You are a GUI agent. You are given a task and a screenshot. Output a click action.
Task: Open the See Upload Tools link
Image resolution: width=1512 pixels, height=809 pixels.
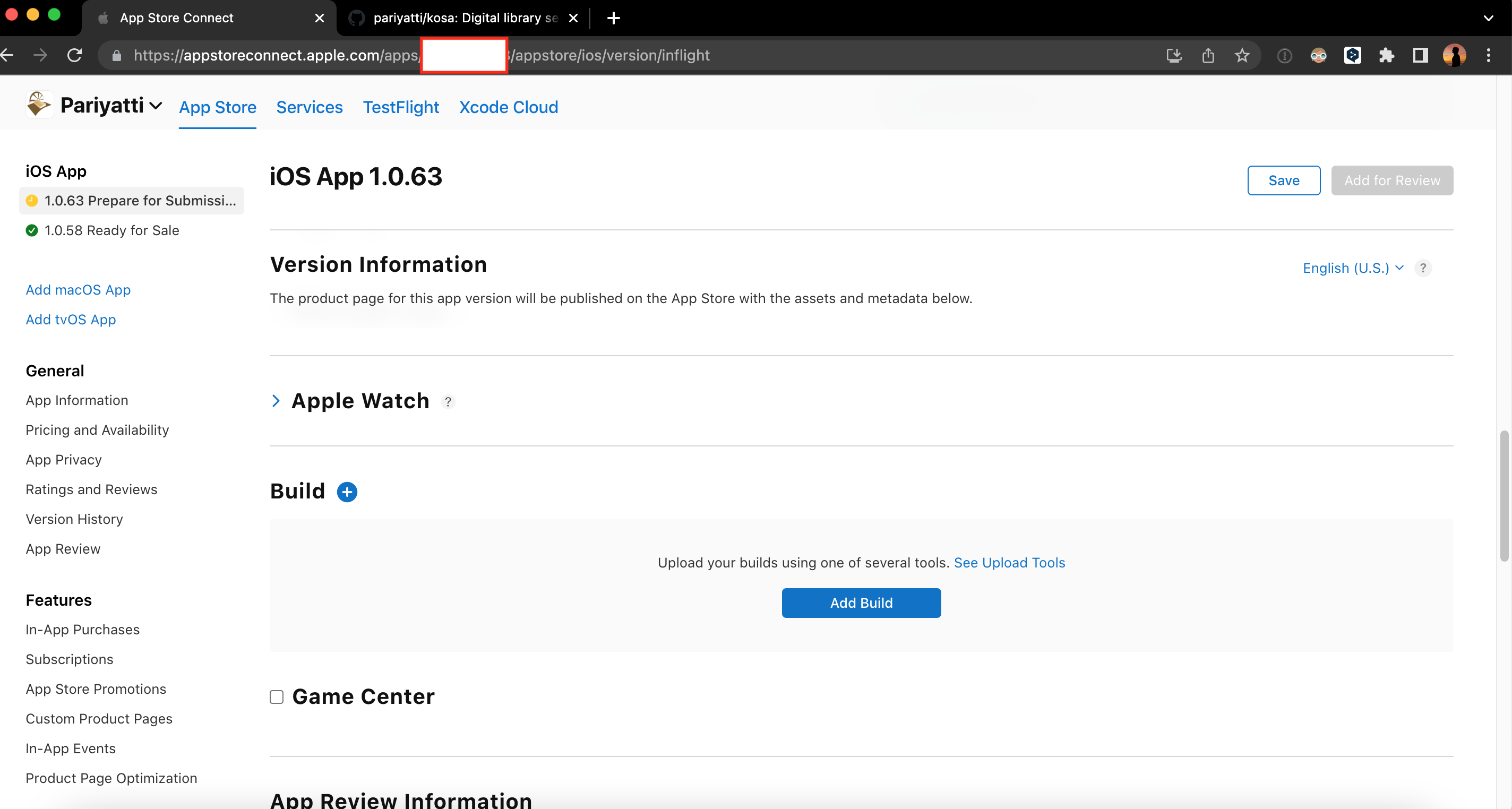click(x=1009, y=563)
